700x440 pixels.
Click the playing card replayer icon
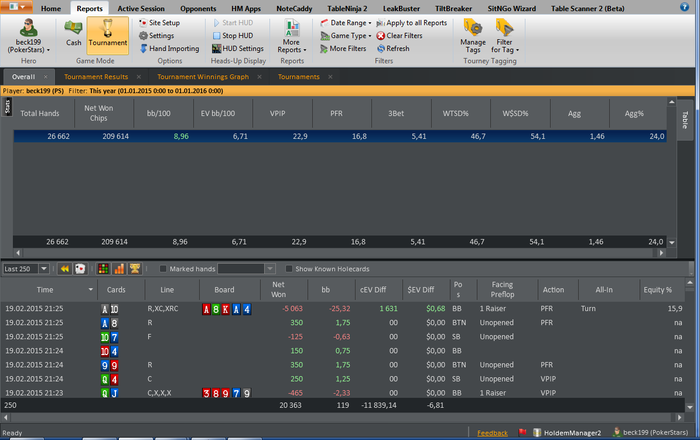[x=80, y=269]
